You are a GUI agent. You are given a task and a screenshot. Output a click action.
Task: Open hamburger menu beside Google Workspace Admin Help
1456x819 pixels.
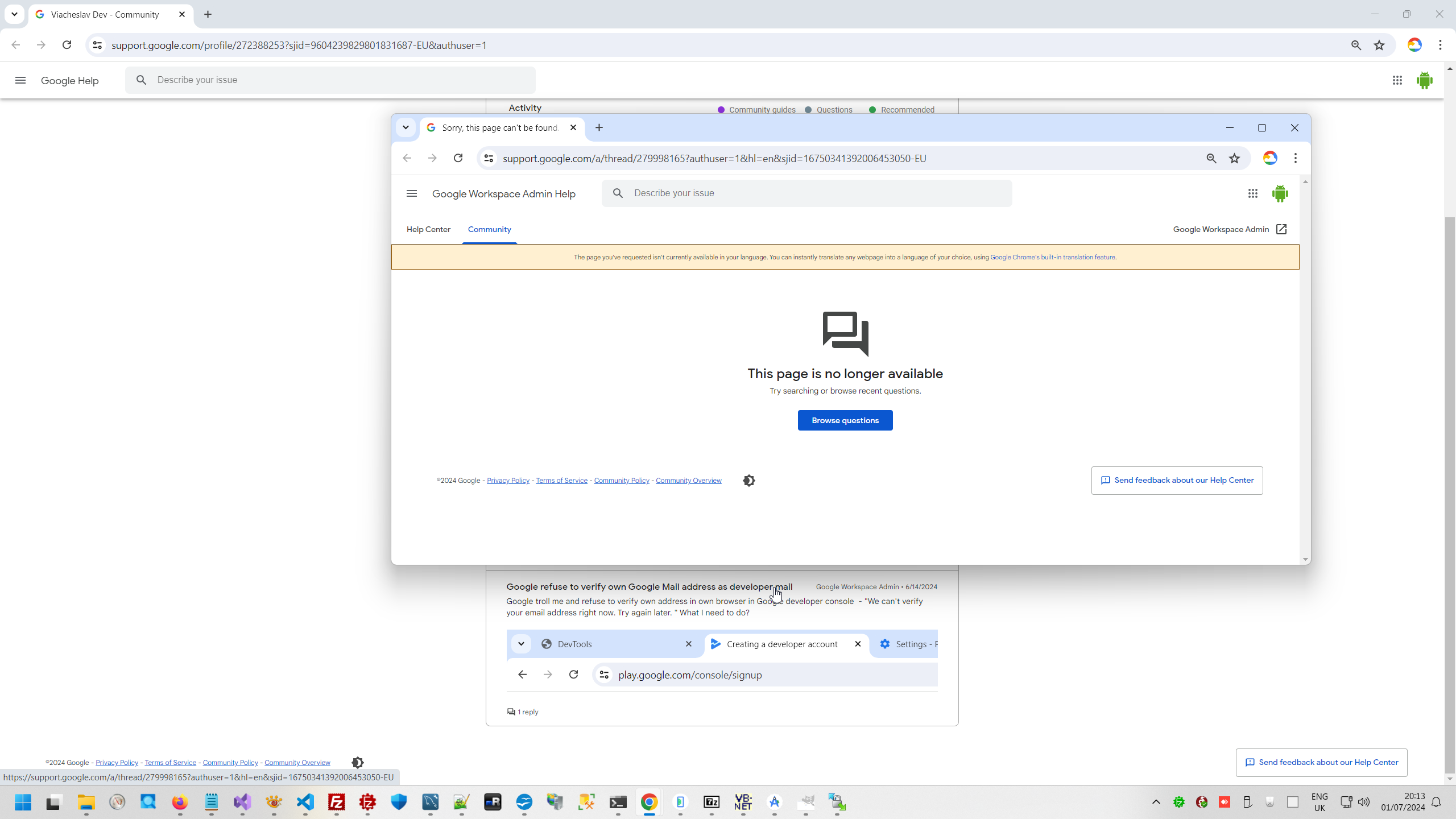[412, 193]
